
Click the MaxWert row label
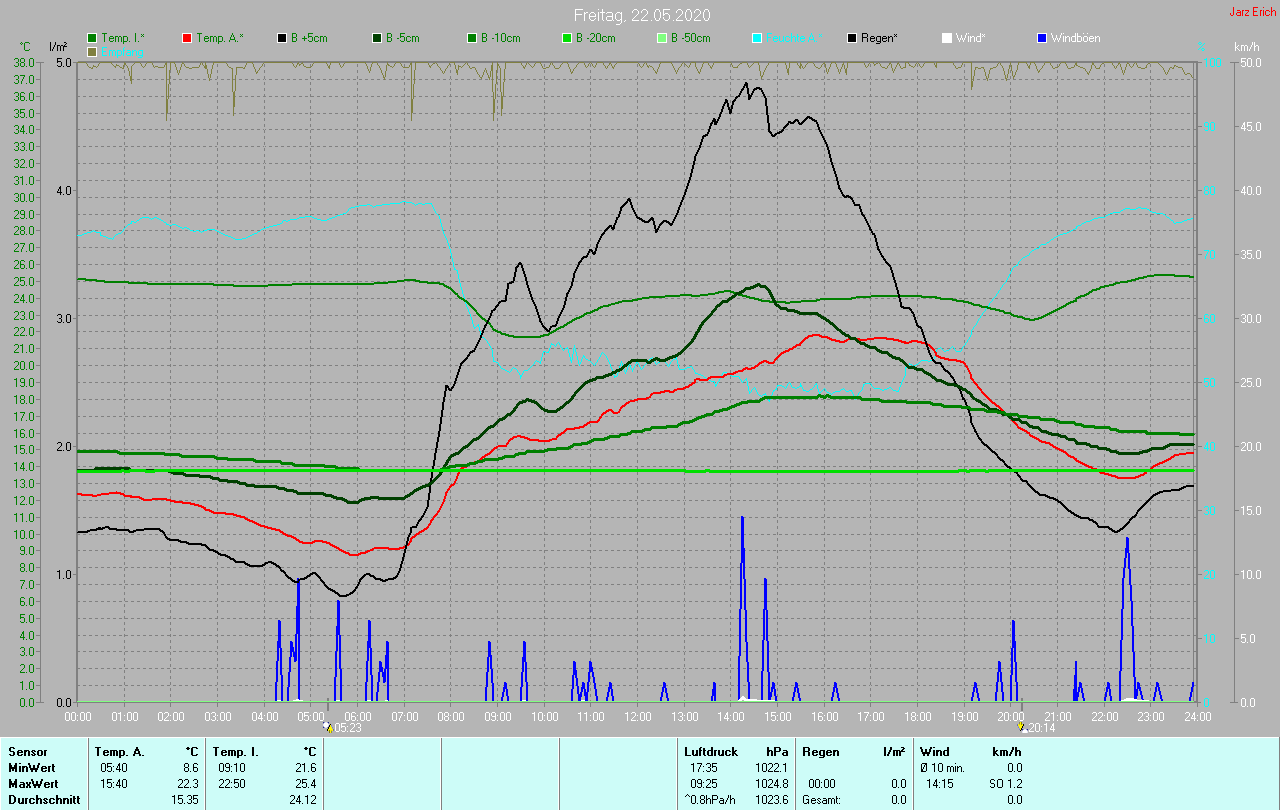point(30,784)
